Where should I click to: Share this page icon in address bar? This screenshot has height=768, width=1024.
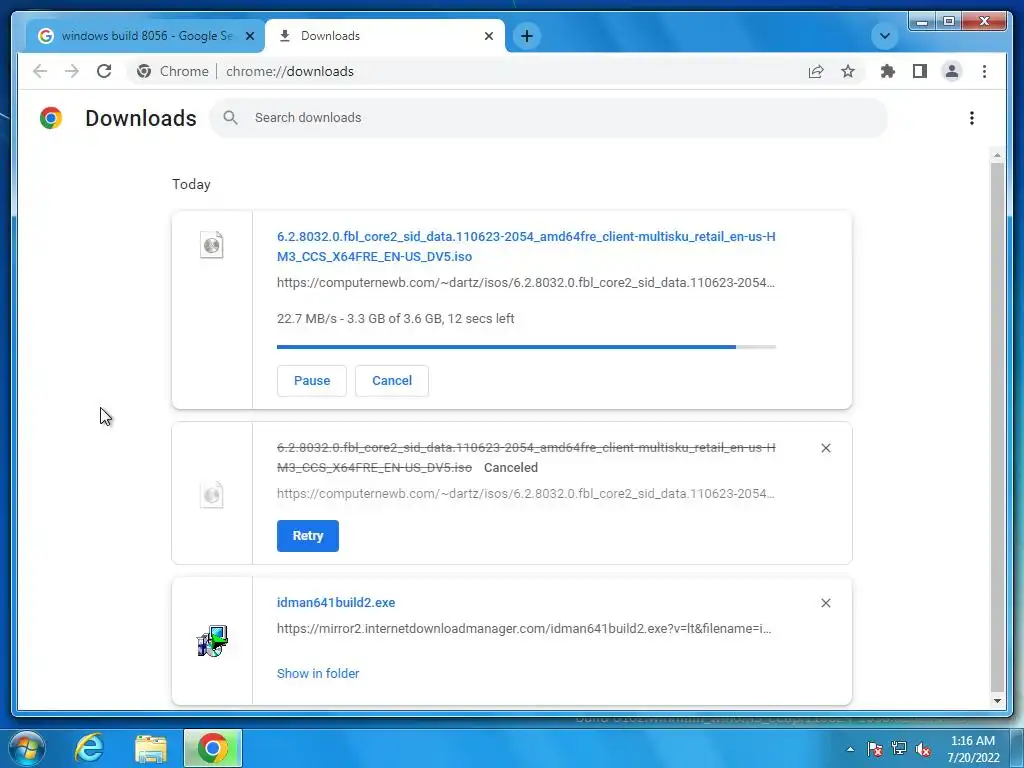point(816,71)
